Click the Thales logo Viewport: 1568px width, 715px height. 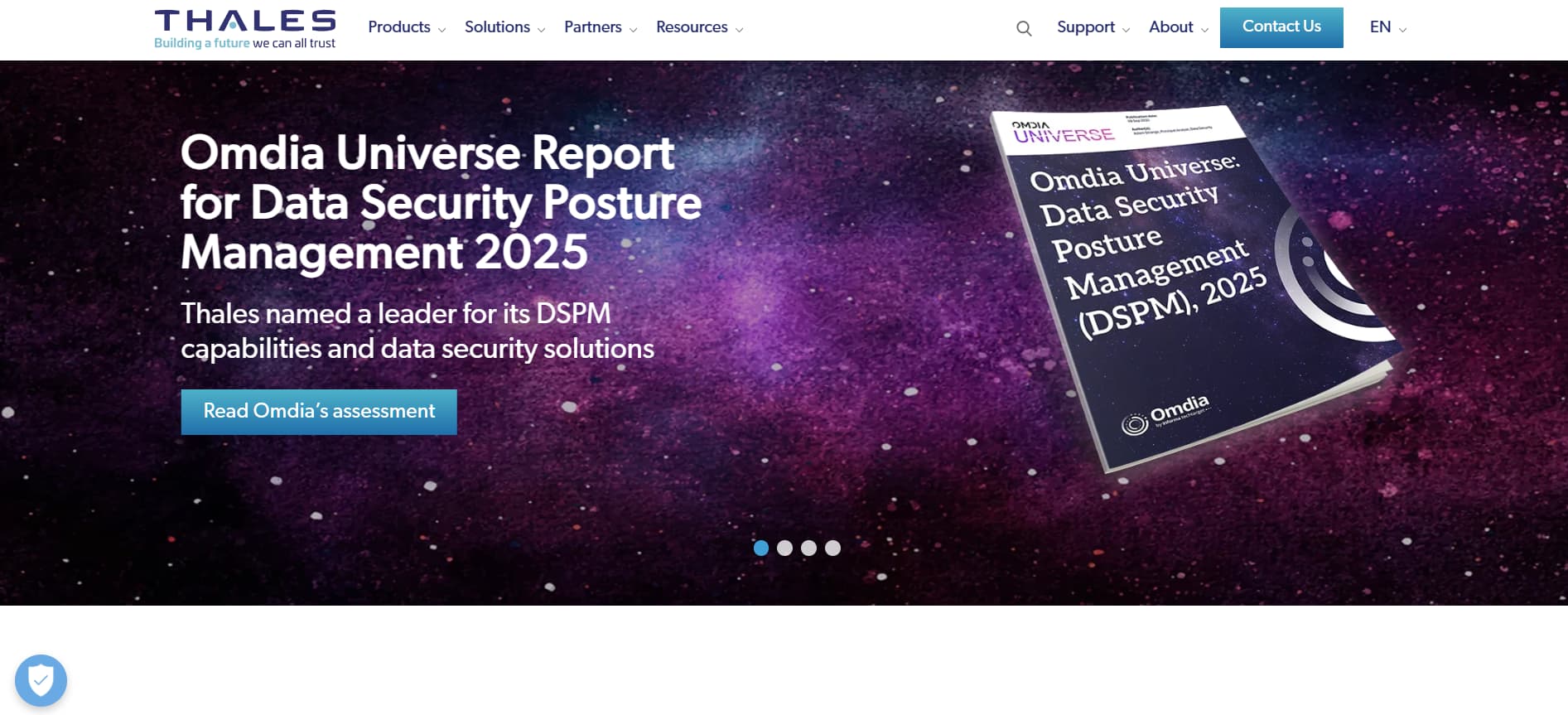point(245,29)
